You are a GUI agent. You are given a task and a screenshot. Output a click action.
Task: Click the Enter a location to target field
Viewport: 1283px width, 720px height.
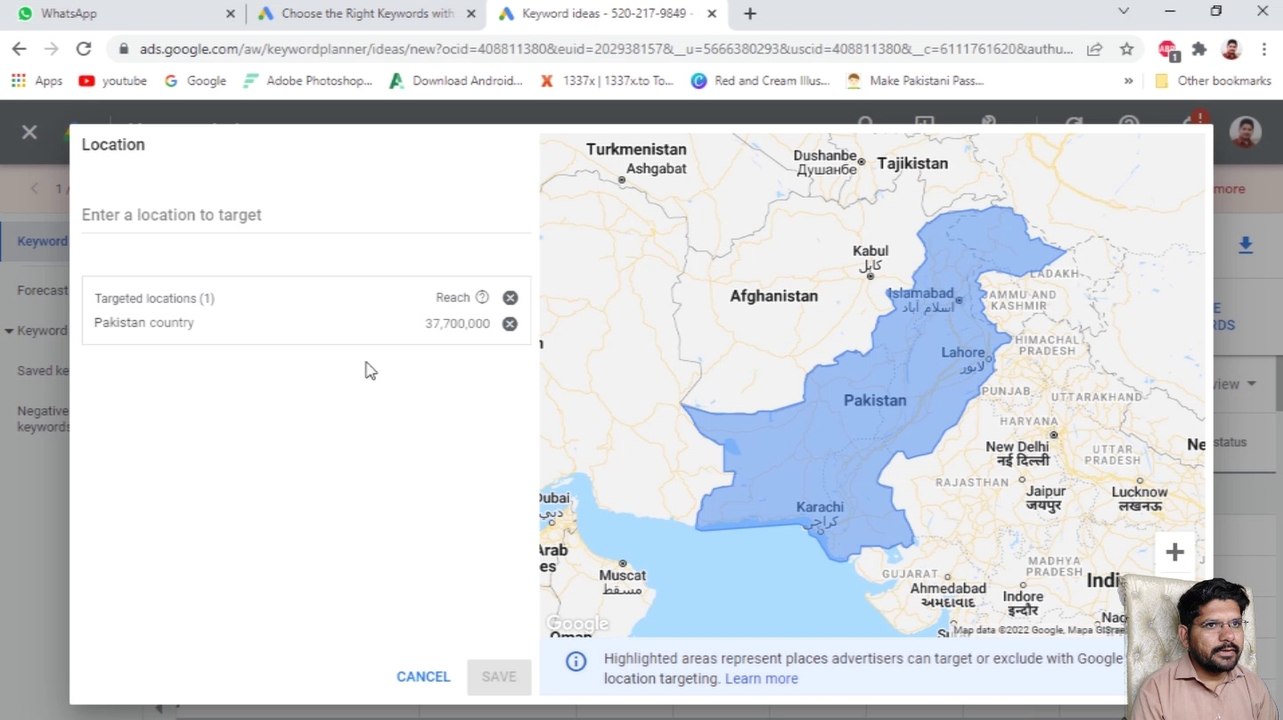[x=306, y=215]
